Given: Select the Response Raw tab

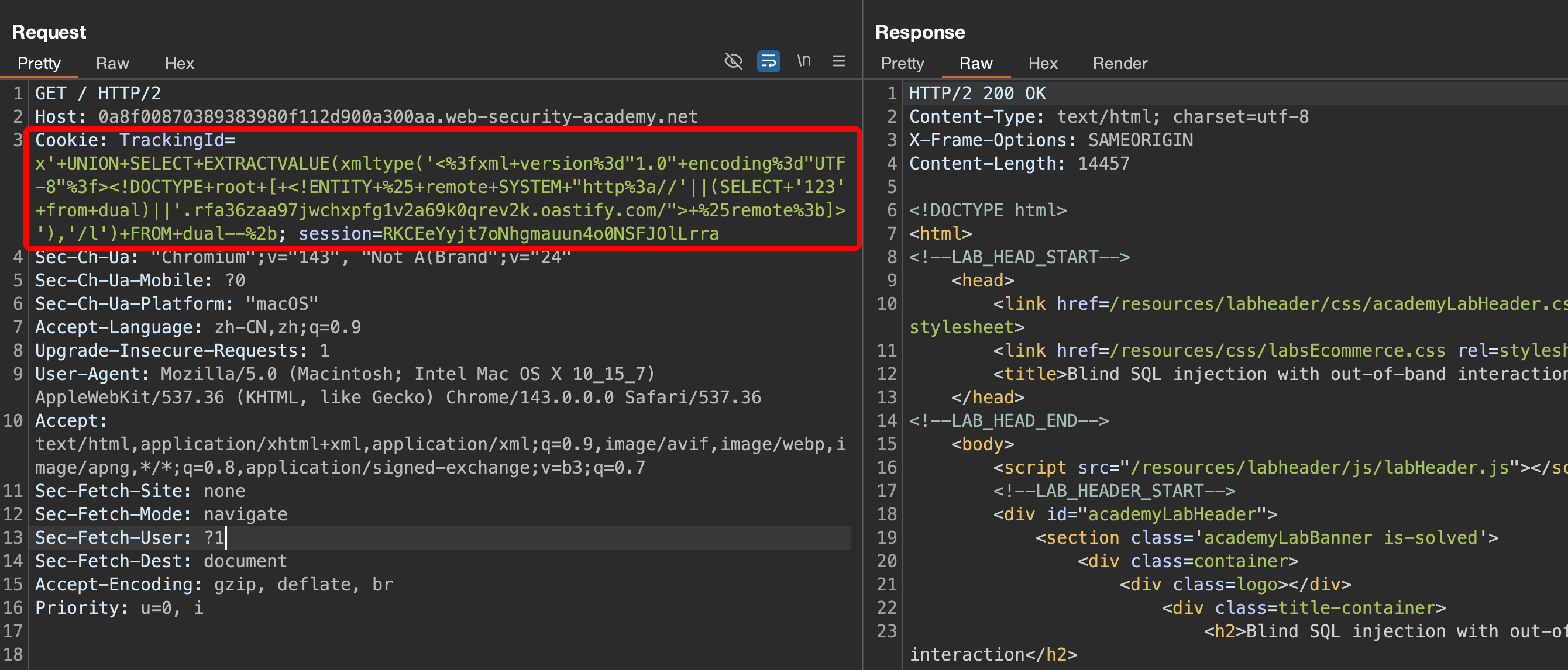Looking at the screenshot, I should point(975,63).
